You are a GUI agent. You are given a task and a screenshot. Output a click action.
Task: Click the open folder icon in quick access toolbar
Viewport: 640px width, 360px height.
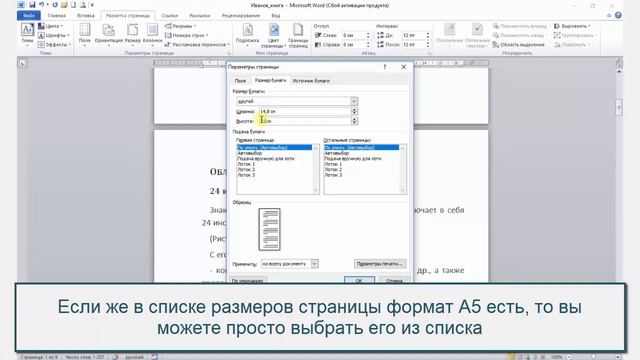click(x=64, y=5)
